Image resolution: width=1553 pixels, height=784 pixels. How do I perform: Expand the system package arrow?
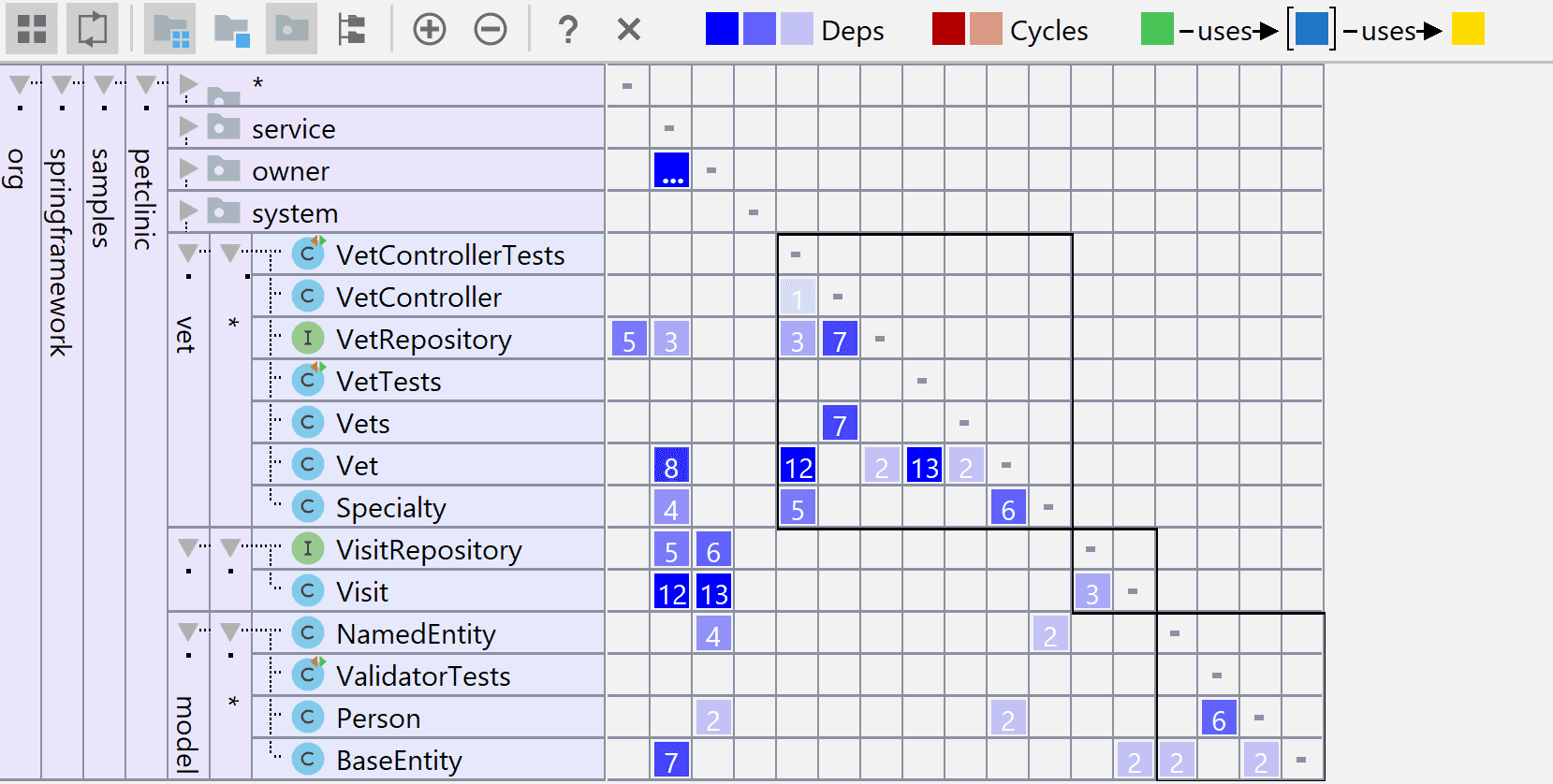tap(188, 211)
